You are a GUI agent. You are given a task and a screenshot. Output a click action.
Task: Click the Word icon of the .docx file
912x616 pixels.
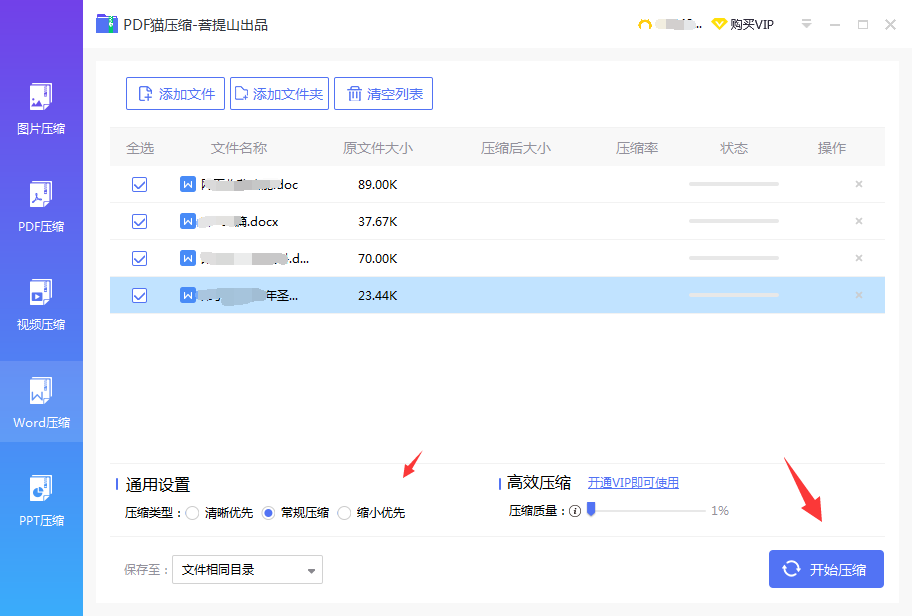coord(188,221)
